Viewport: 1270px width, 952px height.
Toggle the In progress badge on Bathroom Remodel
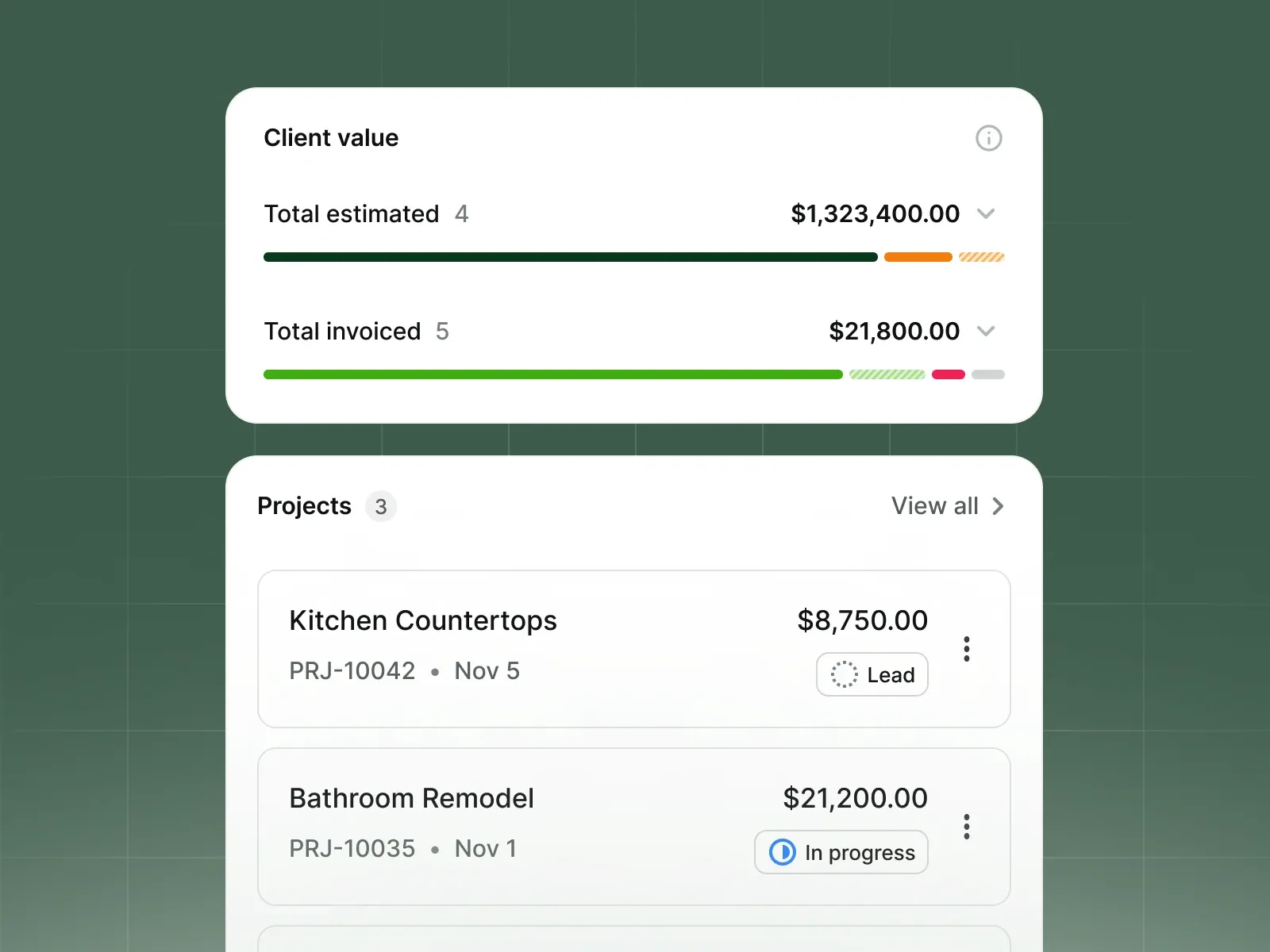(x=841, y=852)
